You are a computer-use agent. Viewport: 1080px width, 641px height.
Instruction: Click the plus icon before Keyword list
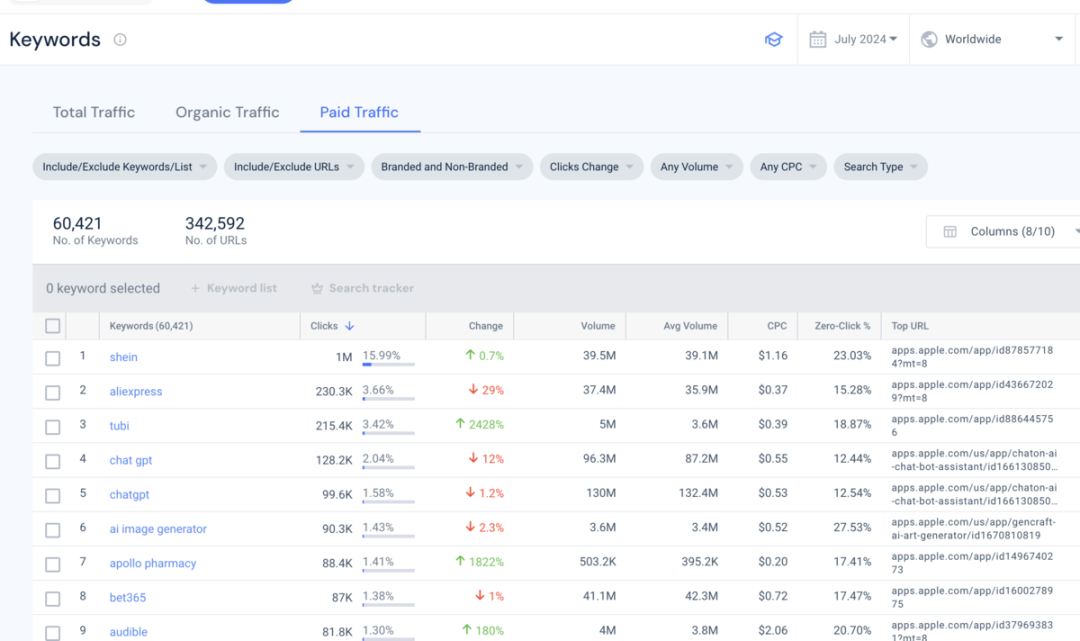pos(195,288)
